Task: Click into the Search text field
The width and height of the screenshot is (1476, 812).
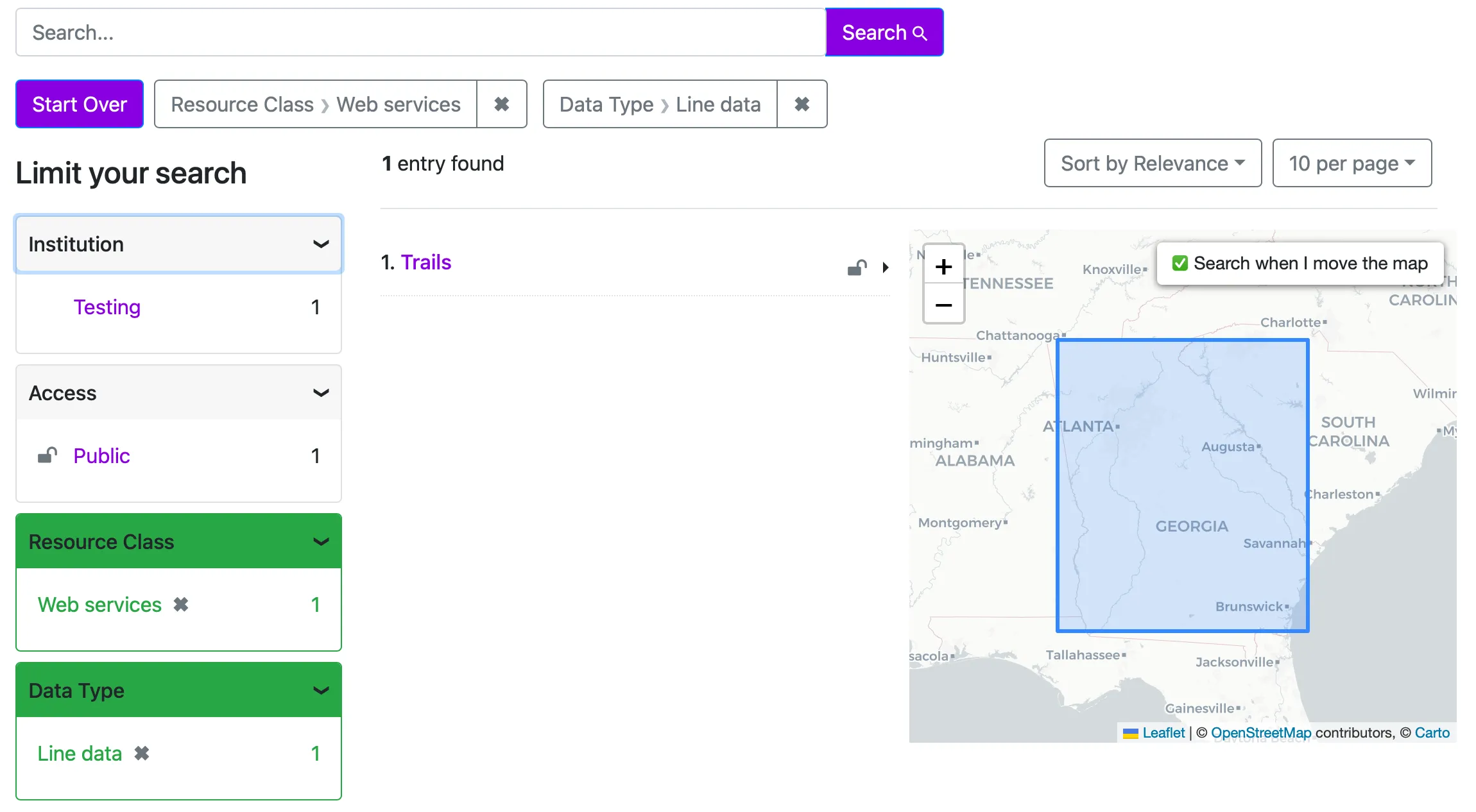Action: [x=420, y=33]
